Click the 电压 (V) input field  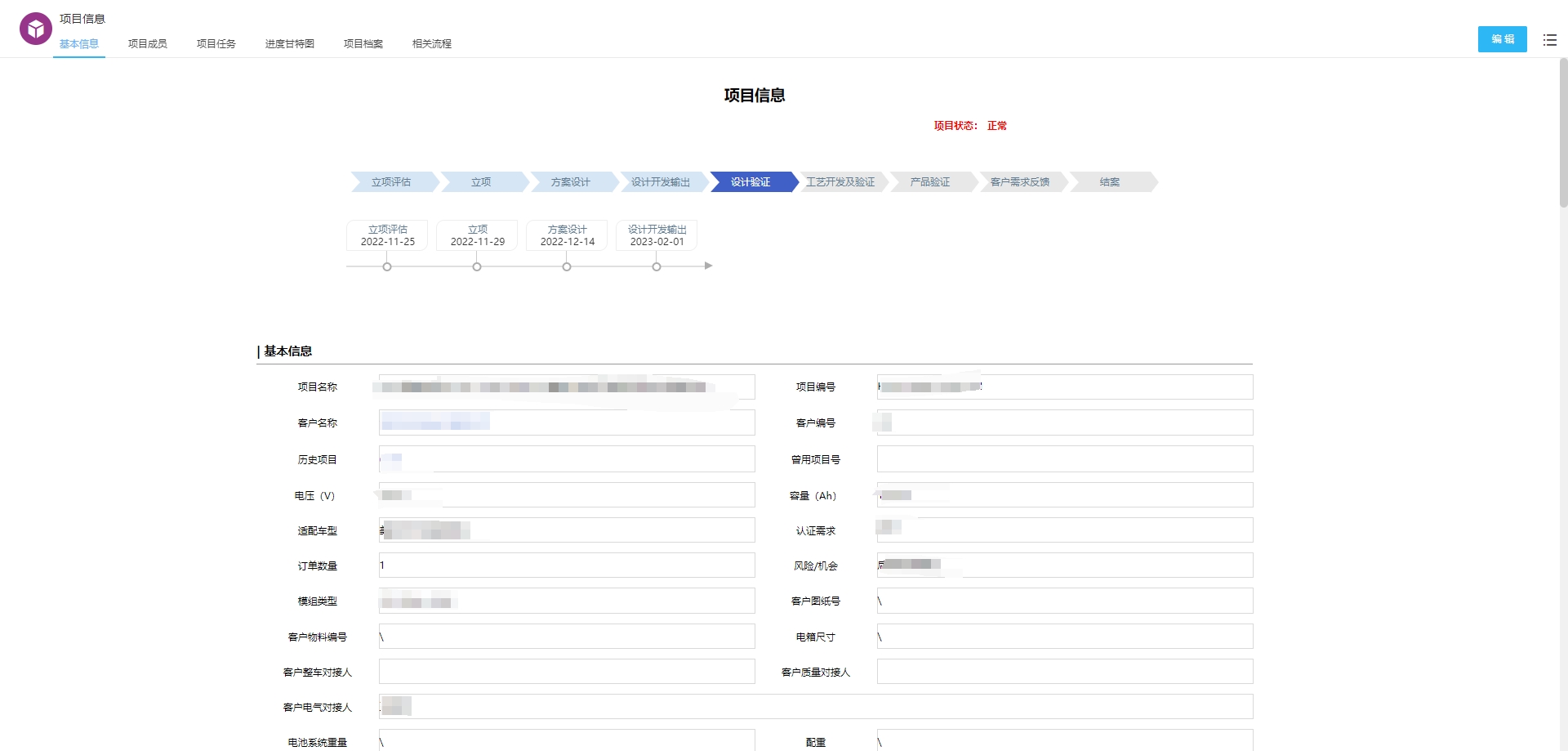(567, 495)
